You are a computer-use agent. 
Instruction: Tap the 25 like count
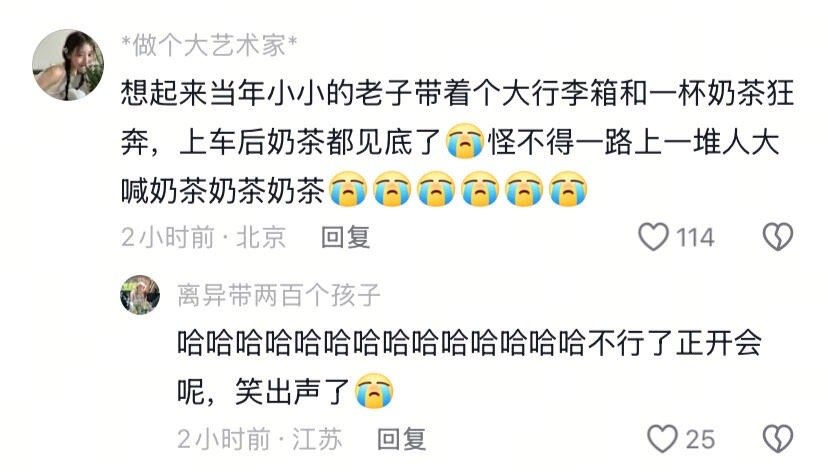click(x=700, y=439)
